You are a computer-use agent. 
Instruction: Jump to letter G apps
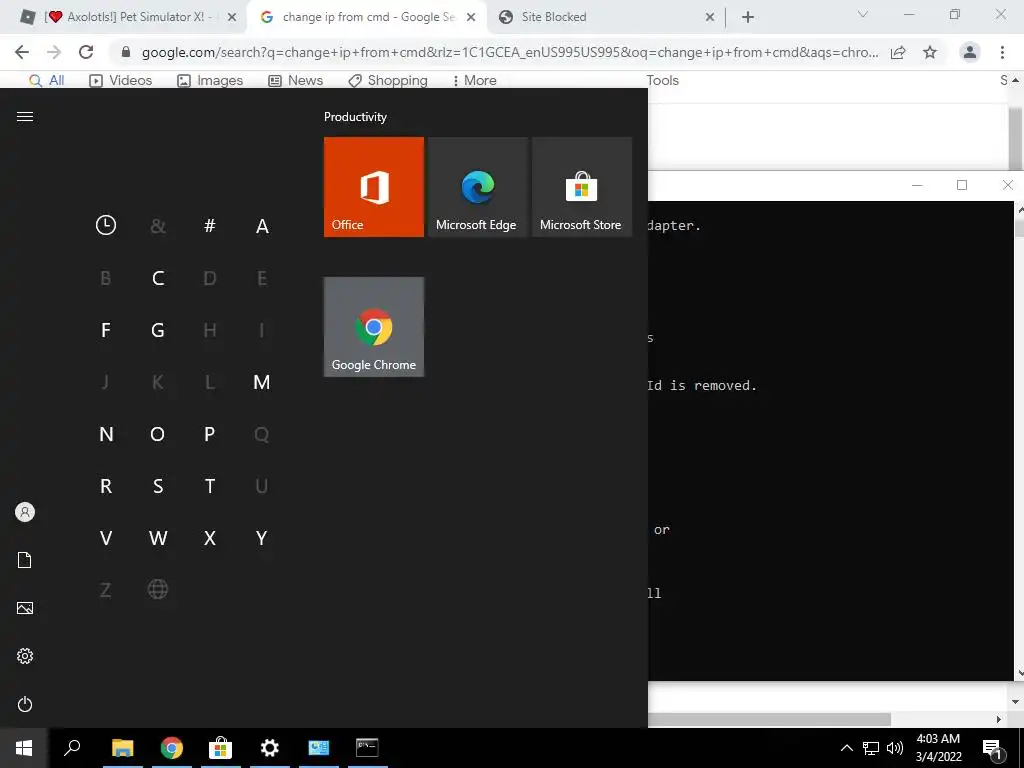click(158, 330)
